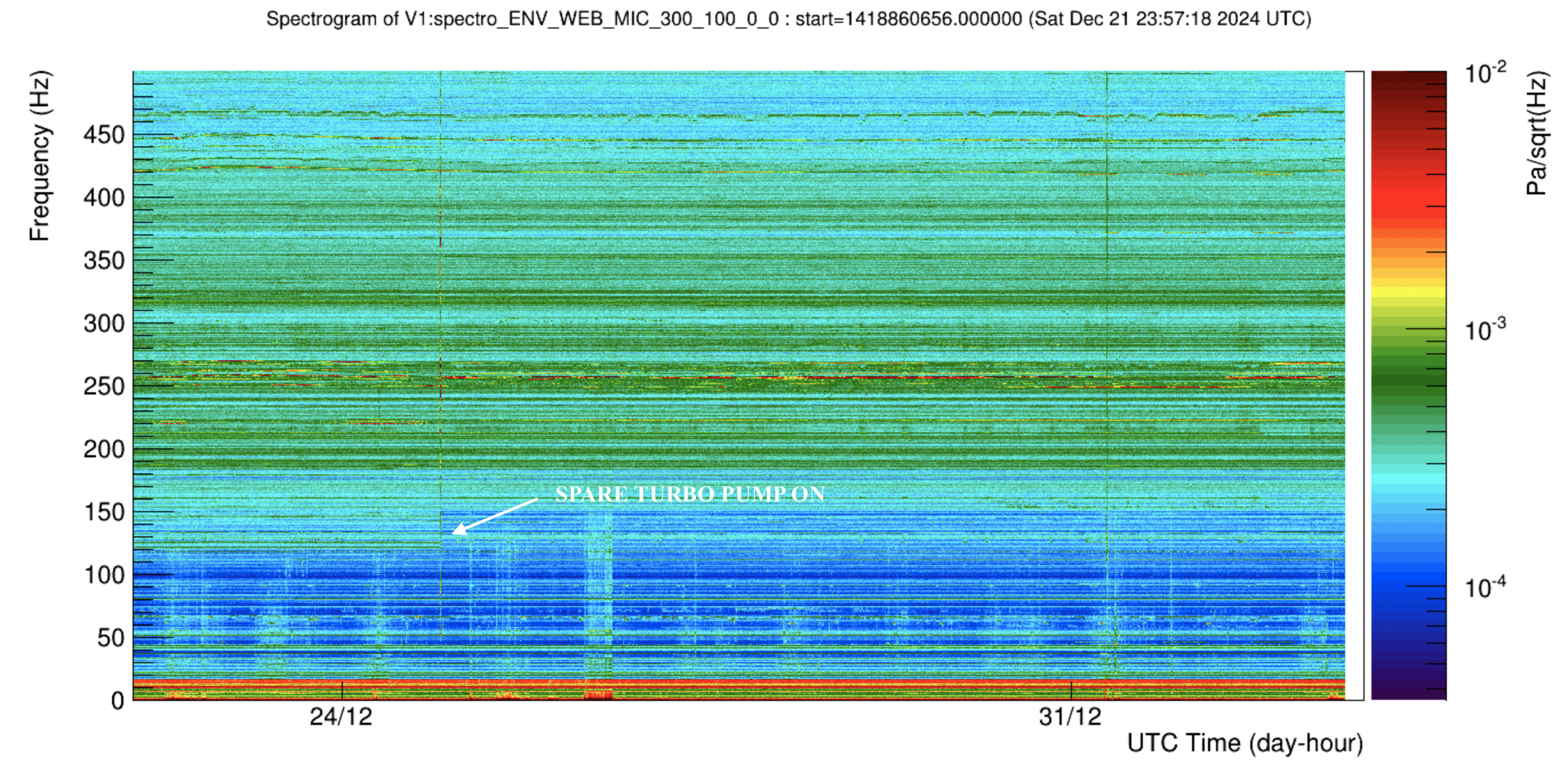Click the 10^-4 color bar label
1568x765 pixels.
[1485, 587]
